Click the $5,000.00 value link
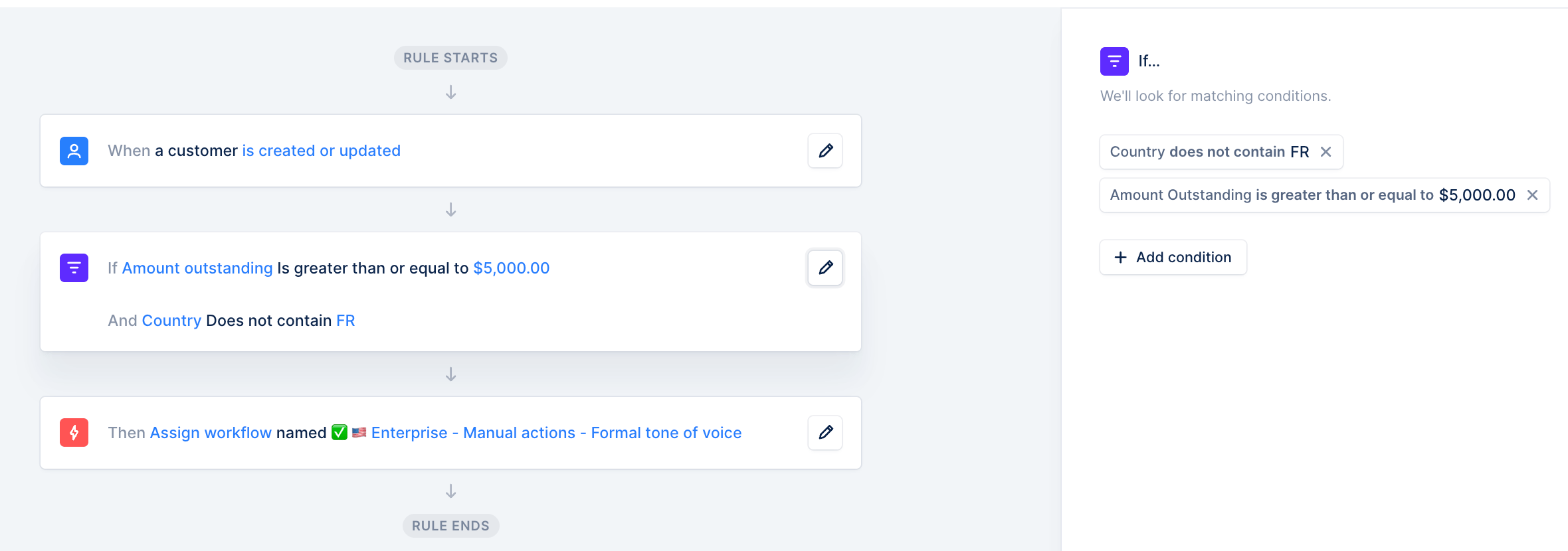Viewport: 1568px width, 551px height. pos(511,268)
